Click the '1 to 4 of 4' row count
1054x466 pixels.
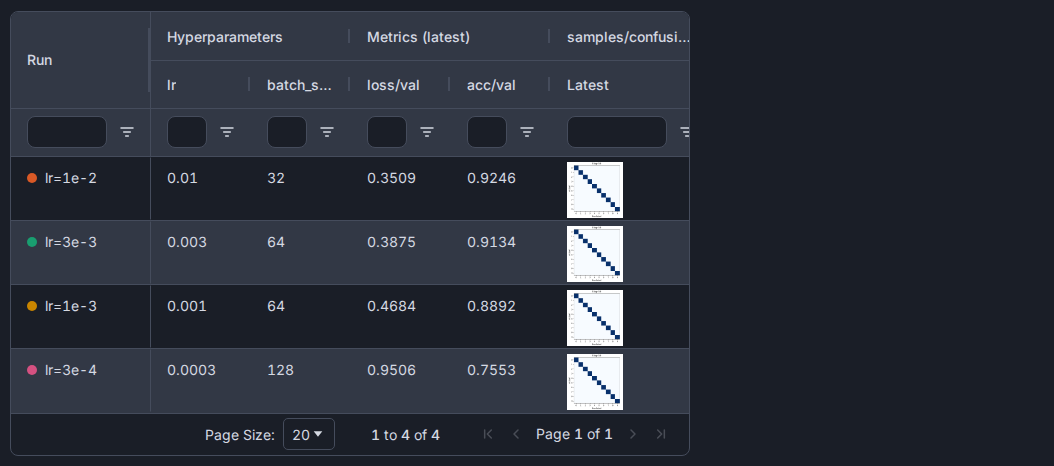pos(405,435)
